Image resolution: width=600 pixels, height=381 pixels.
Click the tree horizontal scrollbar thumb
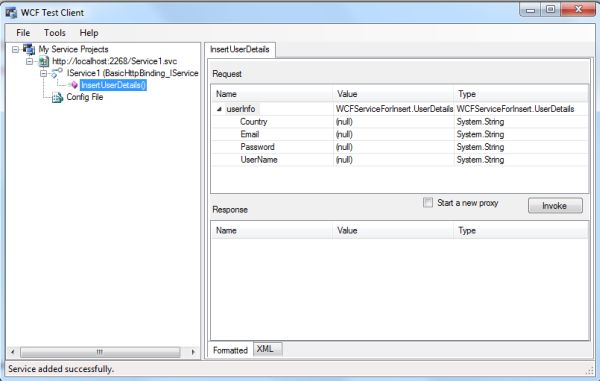100,352
